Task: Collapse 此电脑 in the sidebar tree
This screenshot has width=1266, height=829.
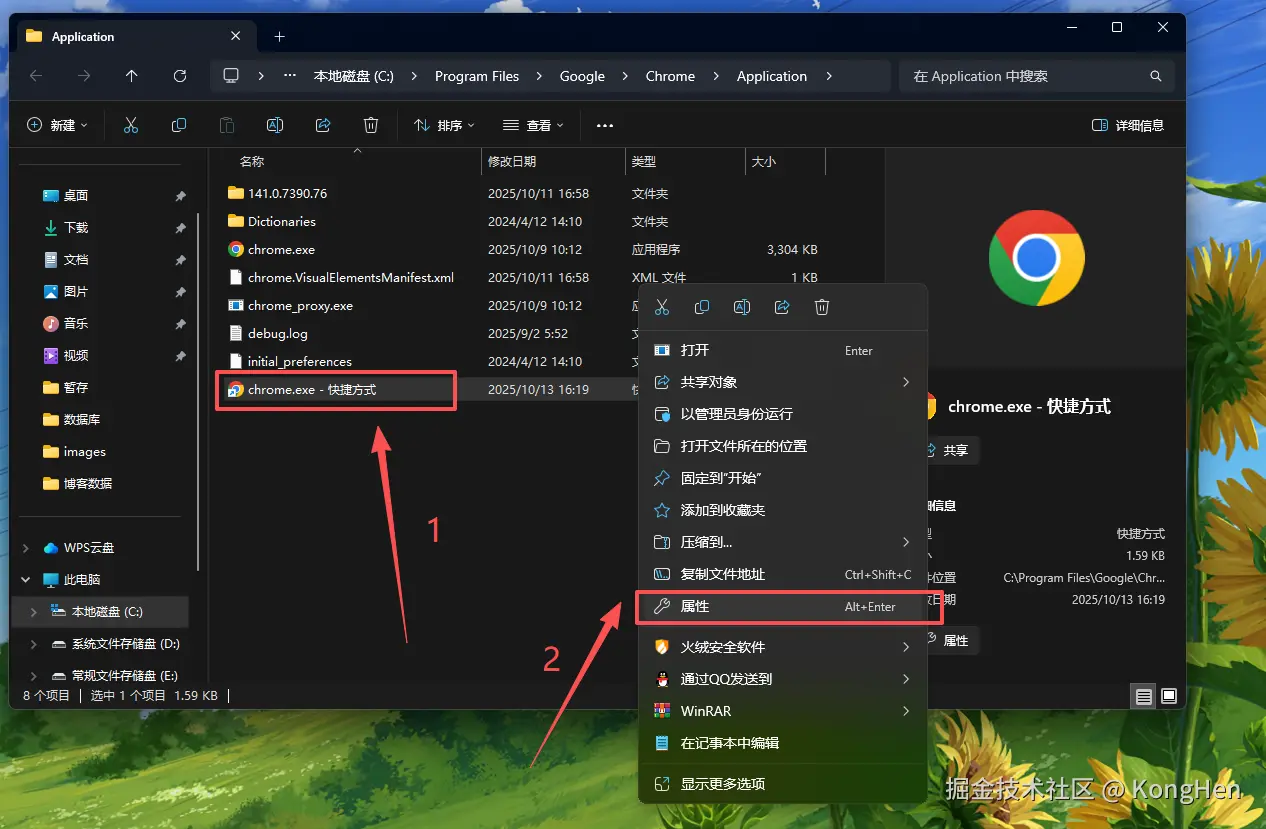Action: pyautogui.click(x=24, y=579)
